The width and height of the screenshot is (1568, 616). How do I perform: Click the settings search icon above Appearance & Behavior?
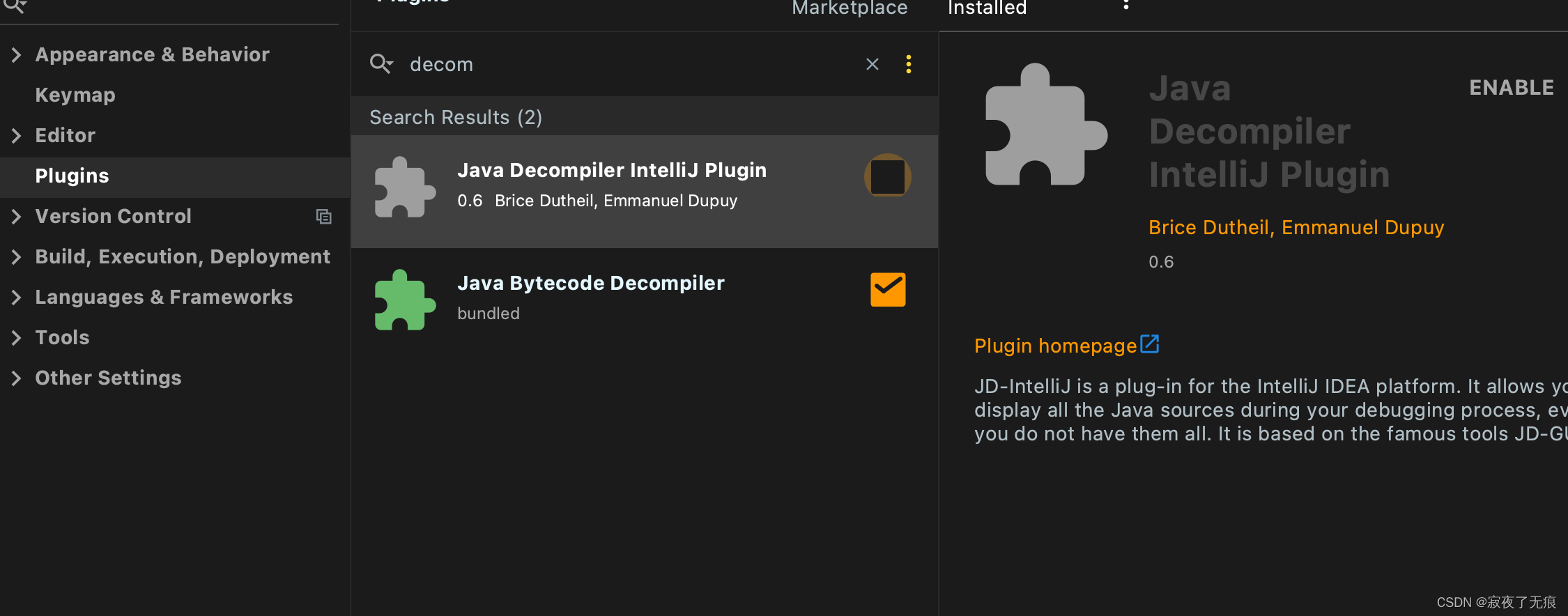point(15,7)
